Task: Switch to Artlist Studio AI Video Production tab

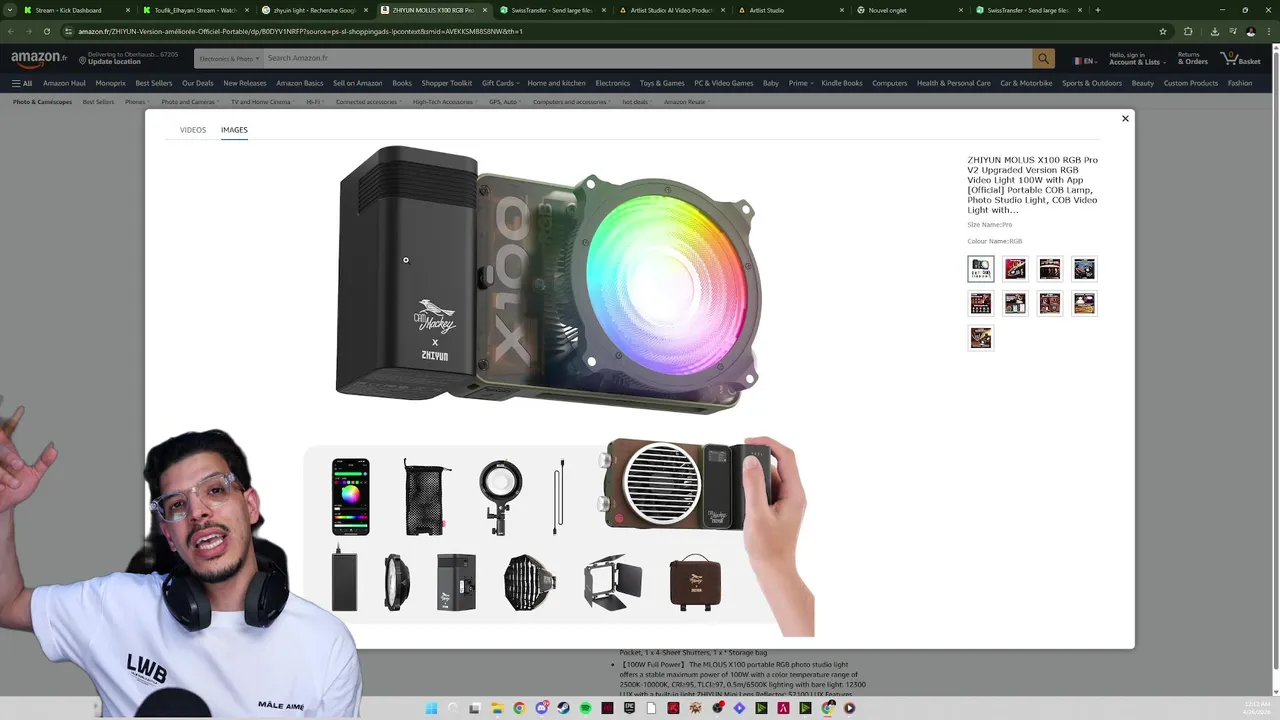Action: click(x=672, y=10)
